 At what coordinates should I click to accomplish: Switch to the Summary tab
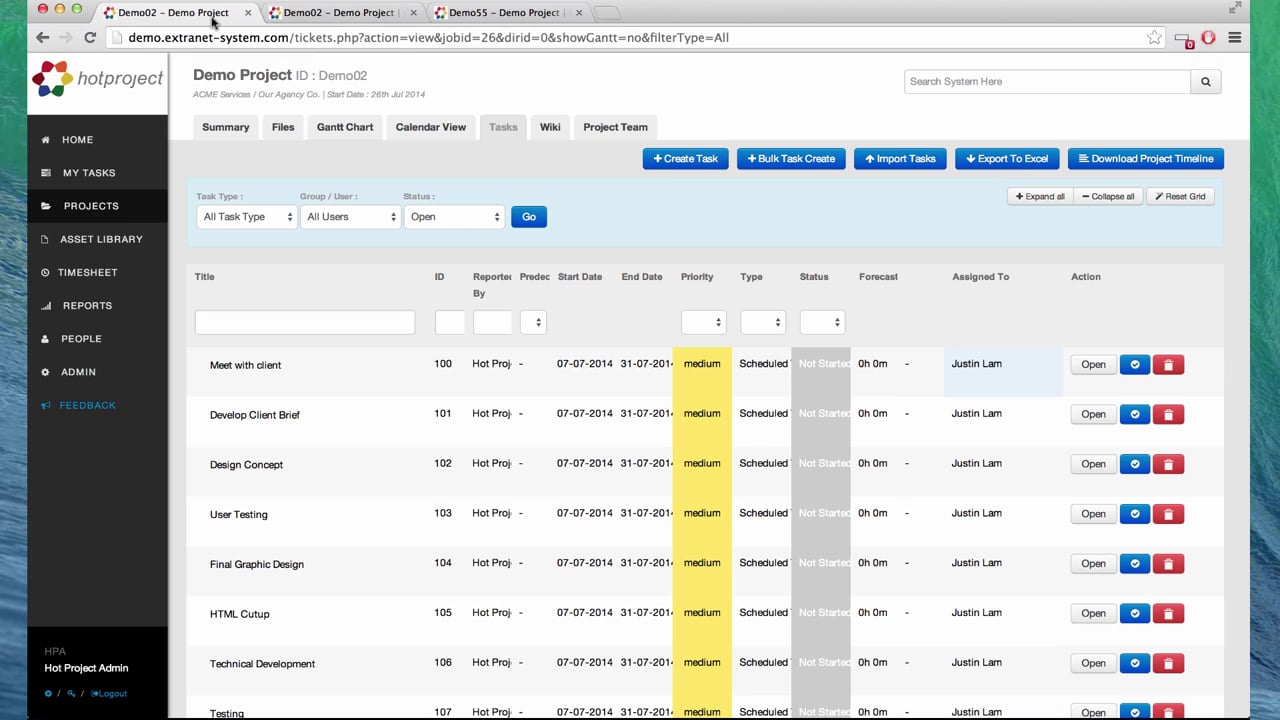click(226, 127)
